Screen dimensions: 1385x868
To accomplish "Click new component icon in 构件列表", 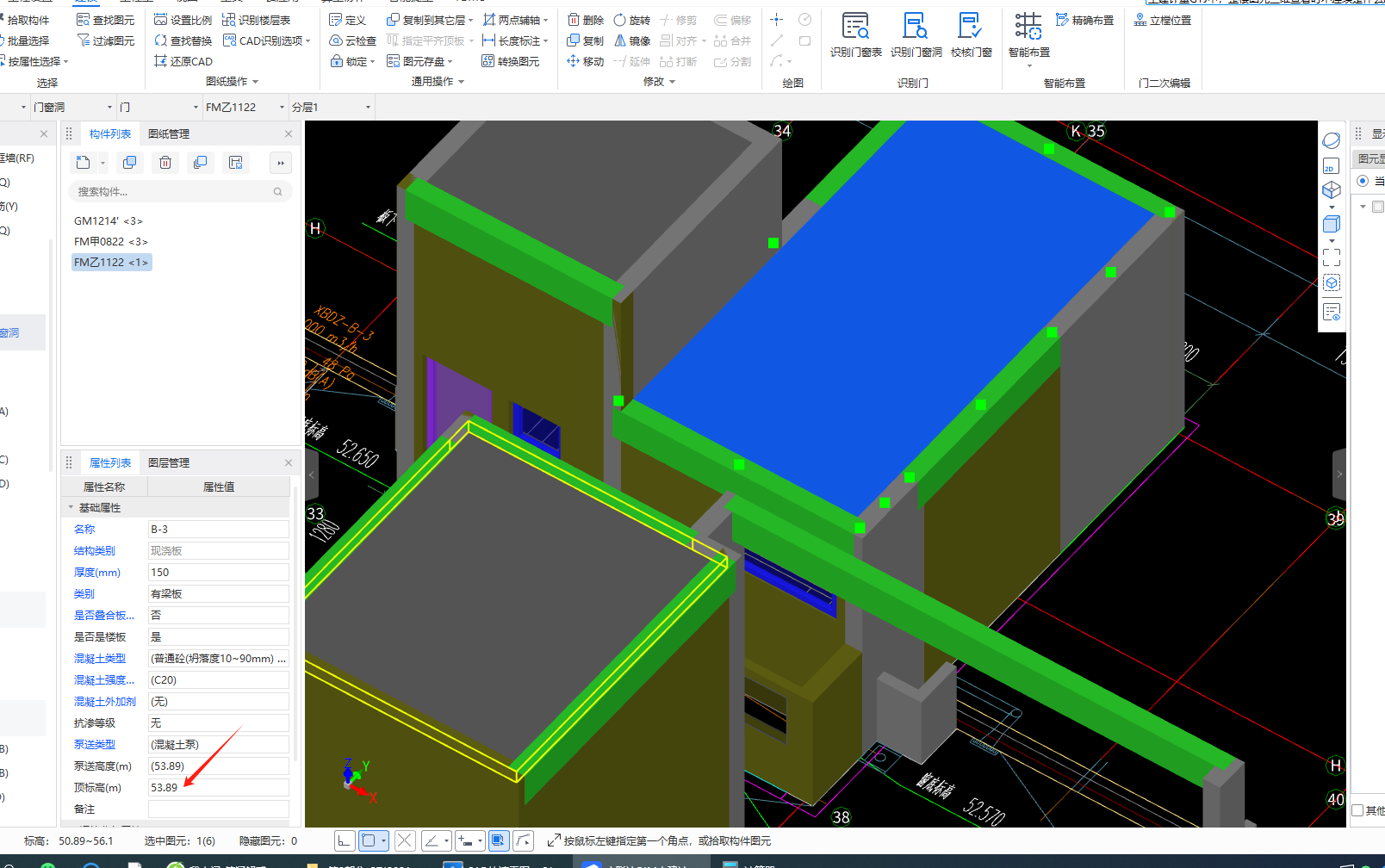I will coord(83,163).
